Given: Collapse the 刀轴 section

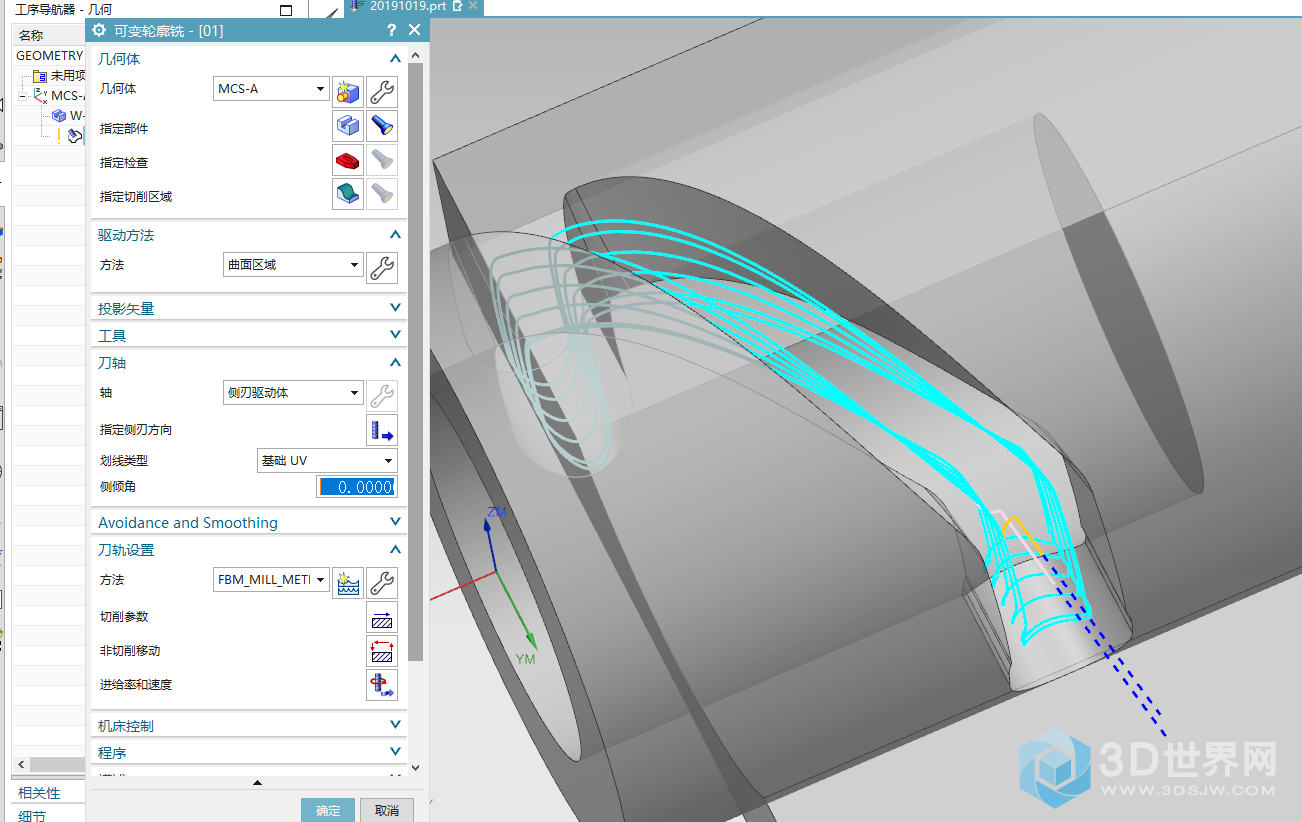Looking at the screenshot, I should [x=395, y=363].
